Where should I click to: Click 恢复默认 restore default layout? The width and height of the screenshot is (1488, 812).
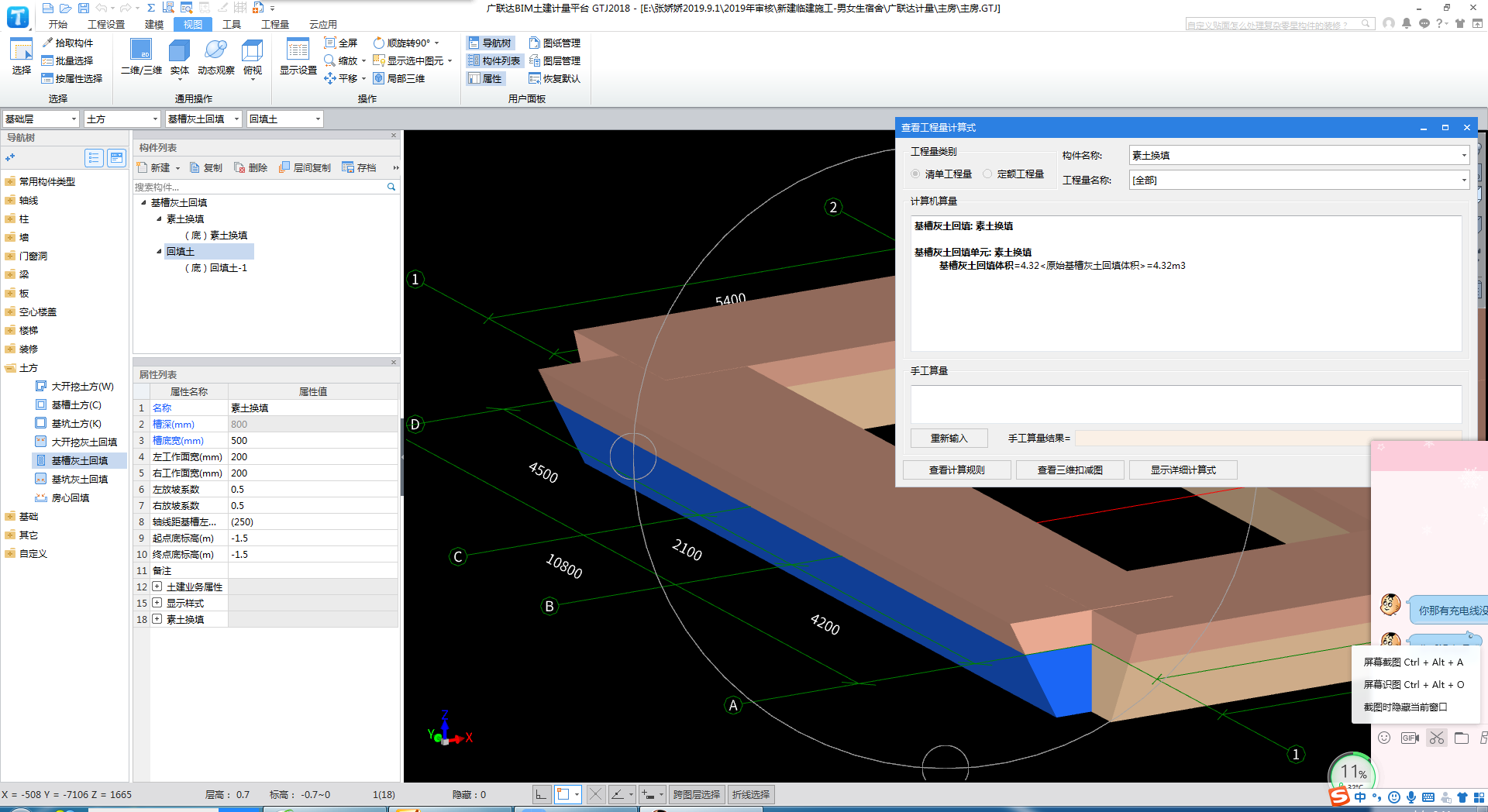[x=555, y=78]
